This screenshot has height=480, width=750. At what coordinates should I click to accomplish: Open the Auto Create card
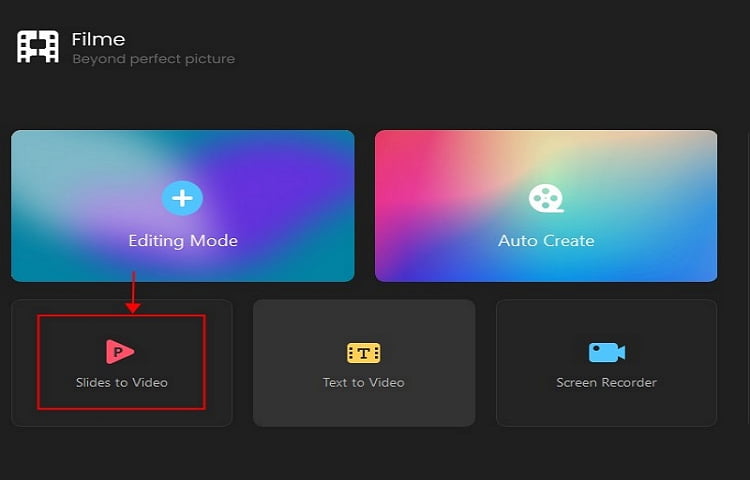(546, 206)
